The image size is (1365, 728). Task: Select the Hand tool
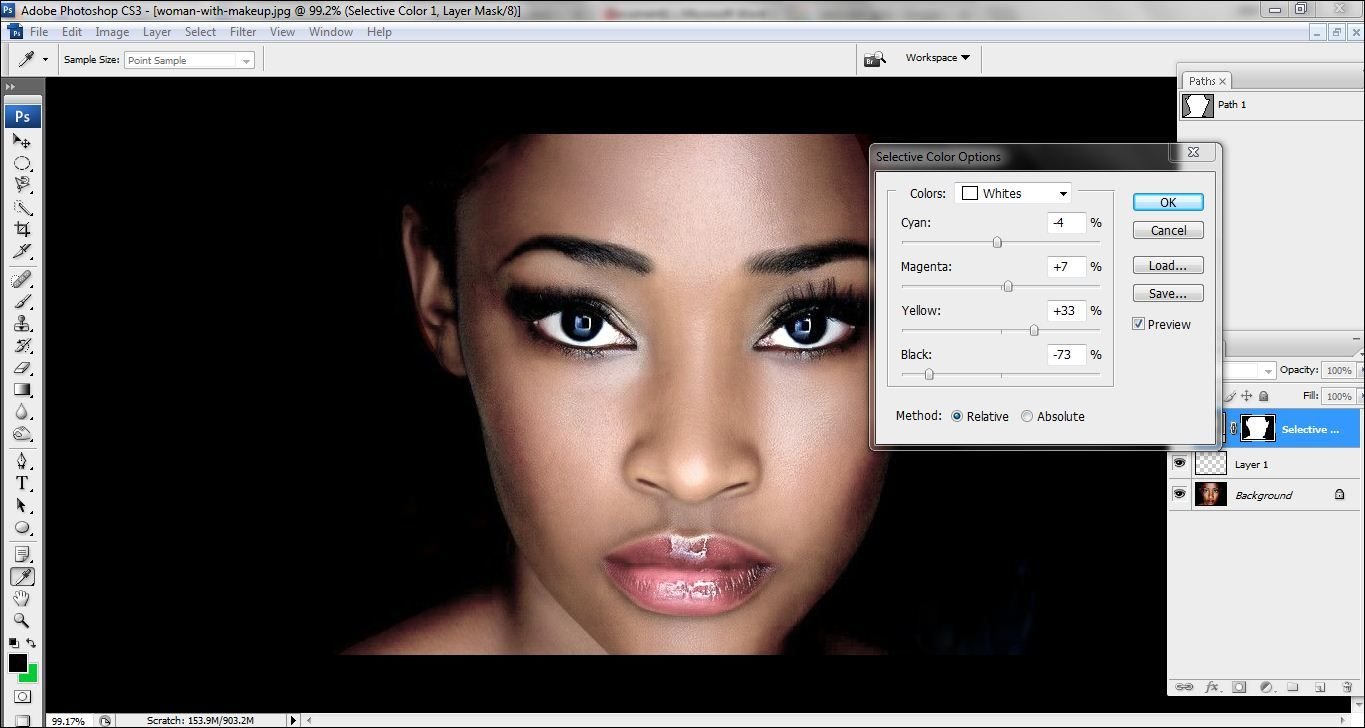tap(22, 598)
